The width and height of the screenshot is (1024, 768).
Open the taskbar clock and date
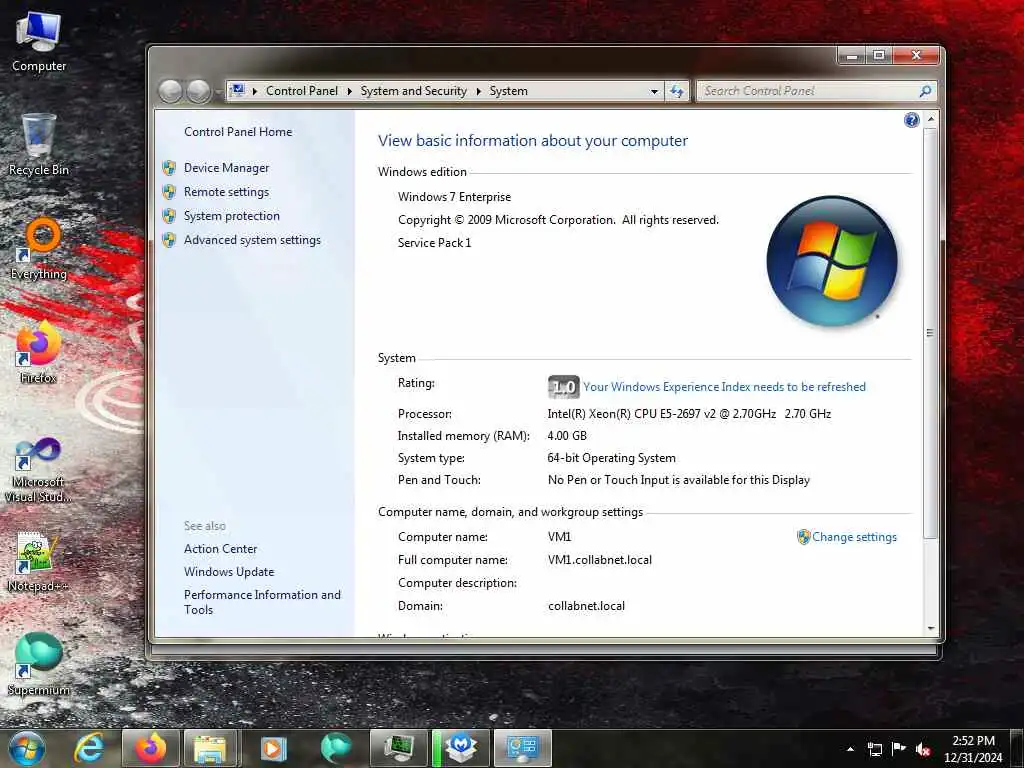[973, 749]
